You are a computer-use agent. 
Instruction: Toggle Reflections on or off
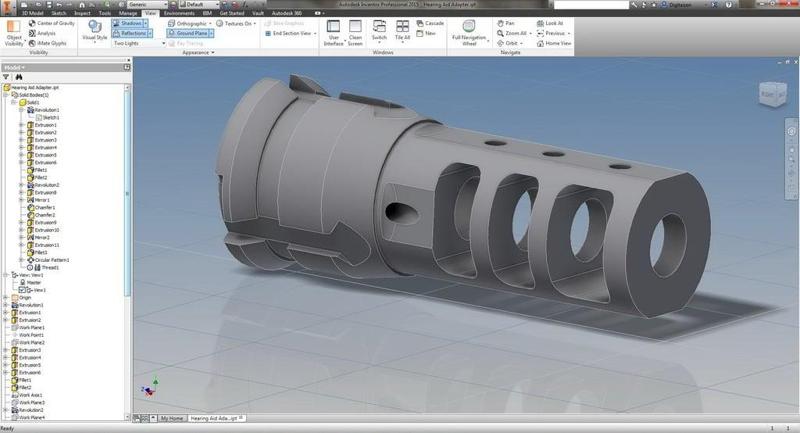click(129, 33)
